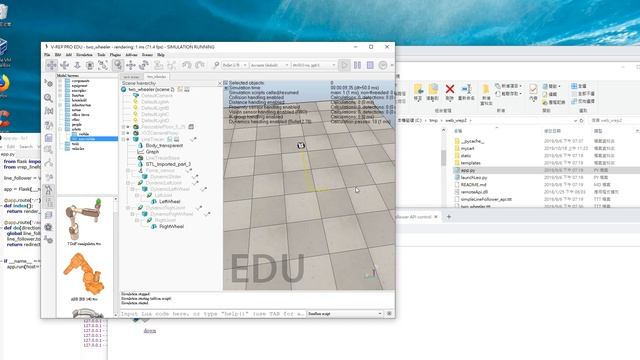Open the script icon next to LineTracer
This screenshot has width=640, height=360.
coord(169,139)
